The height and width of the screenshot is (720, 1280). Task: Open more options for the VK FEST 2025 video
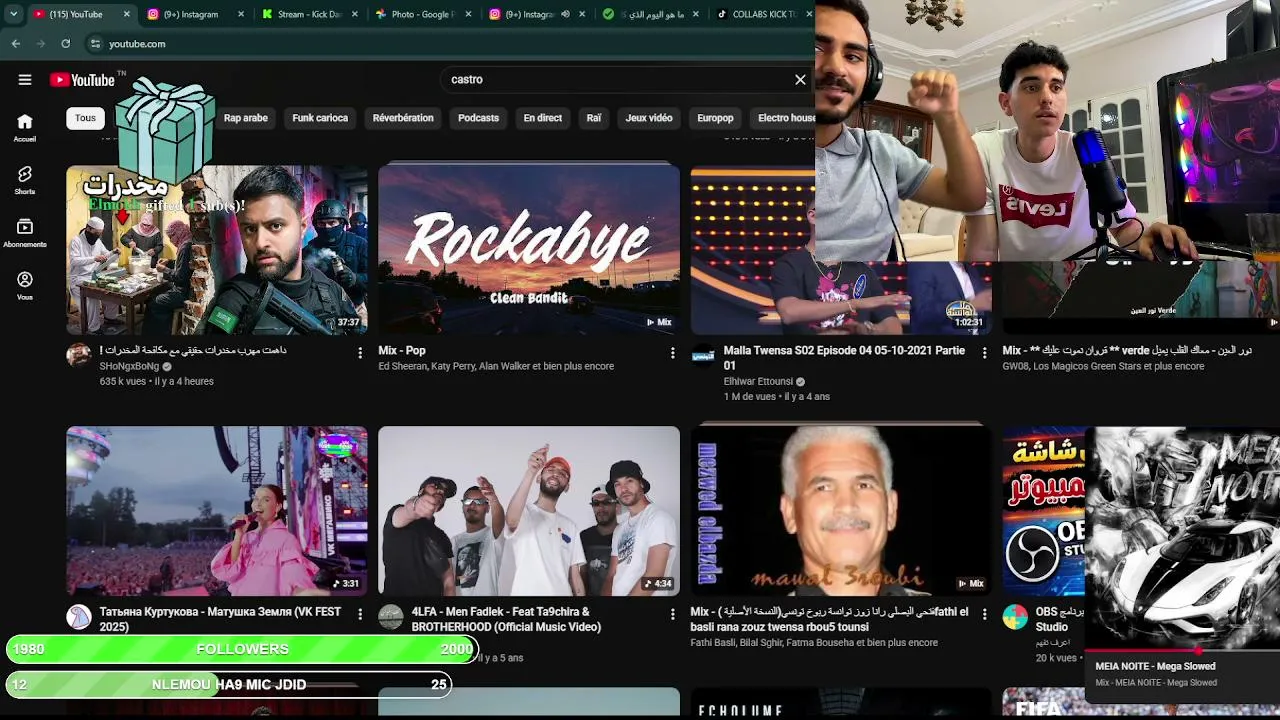tap(360, 614)
